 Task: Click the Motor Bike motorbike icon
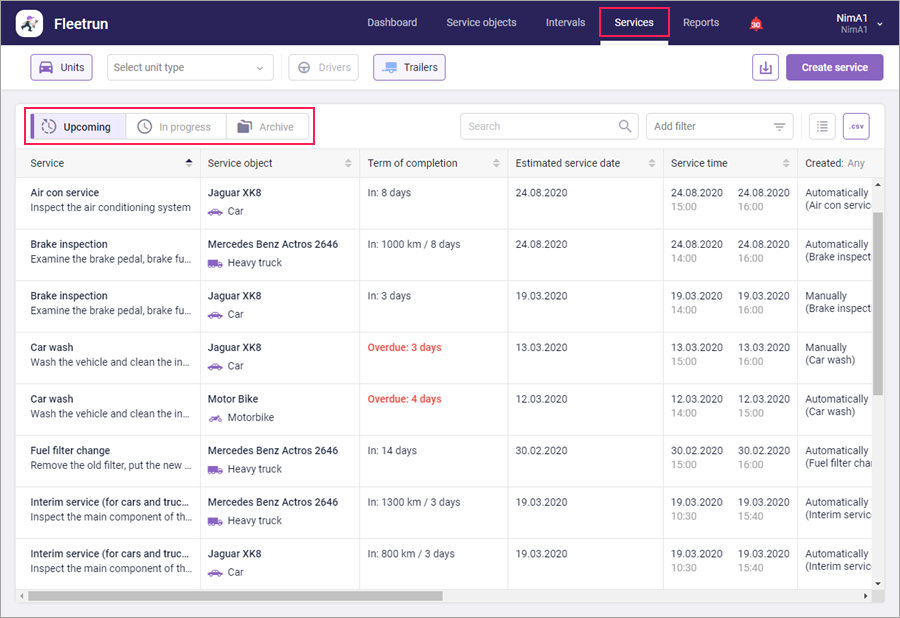coord(215,418)
